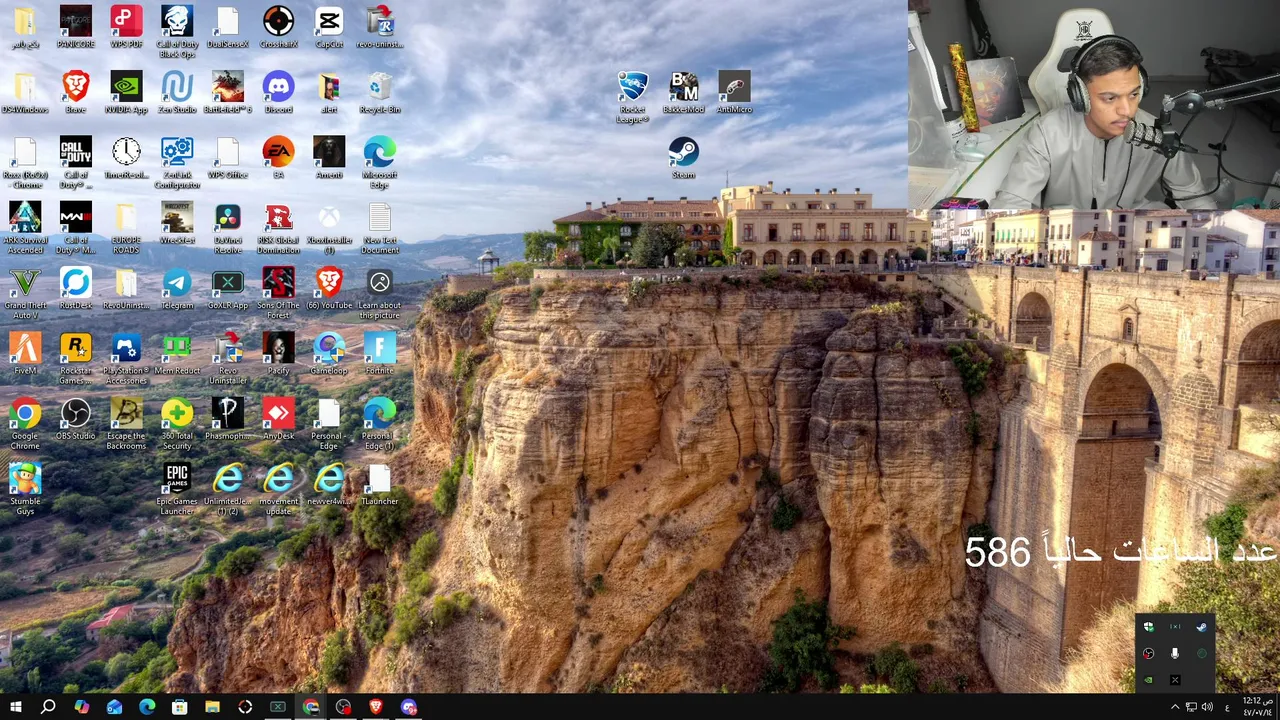Launch DaVinci Resolve
Screen dimensions: 1280x720
228,227
